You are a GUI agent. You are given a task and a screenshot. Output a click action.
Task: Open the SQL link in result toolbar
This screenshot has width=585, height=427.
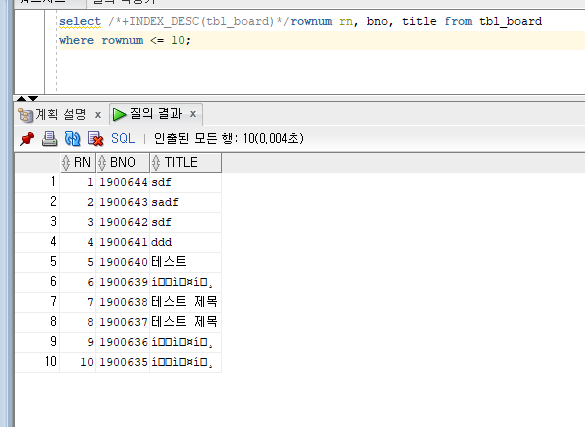click(123, 139)
